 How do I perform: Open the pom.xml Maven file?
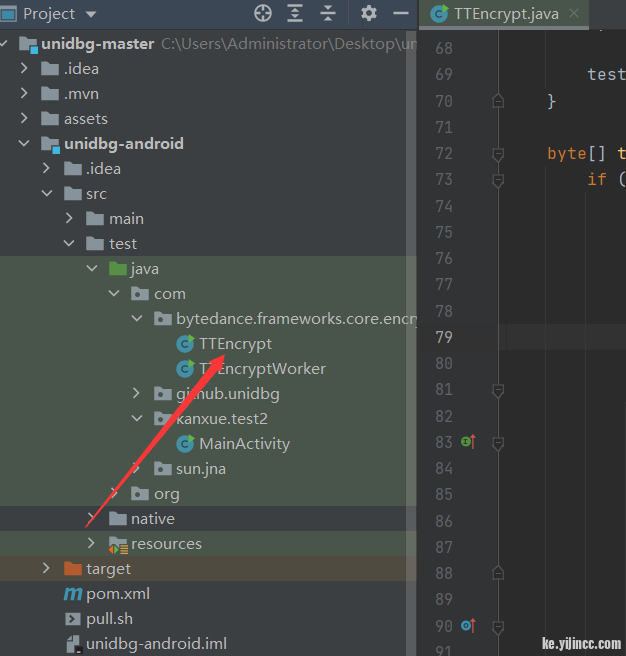pyautogui.click(x=118, y=594)
